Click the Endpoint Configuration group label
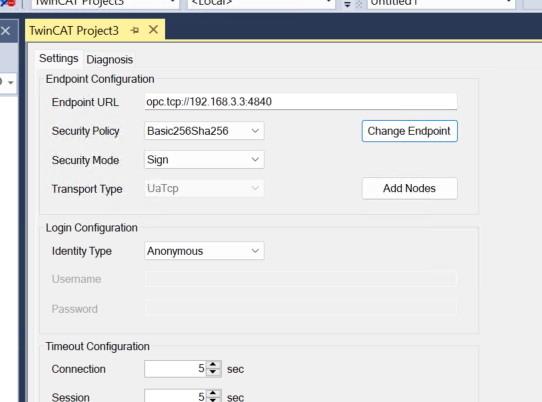This screenshot has width=542, height=402. 100,79
